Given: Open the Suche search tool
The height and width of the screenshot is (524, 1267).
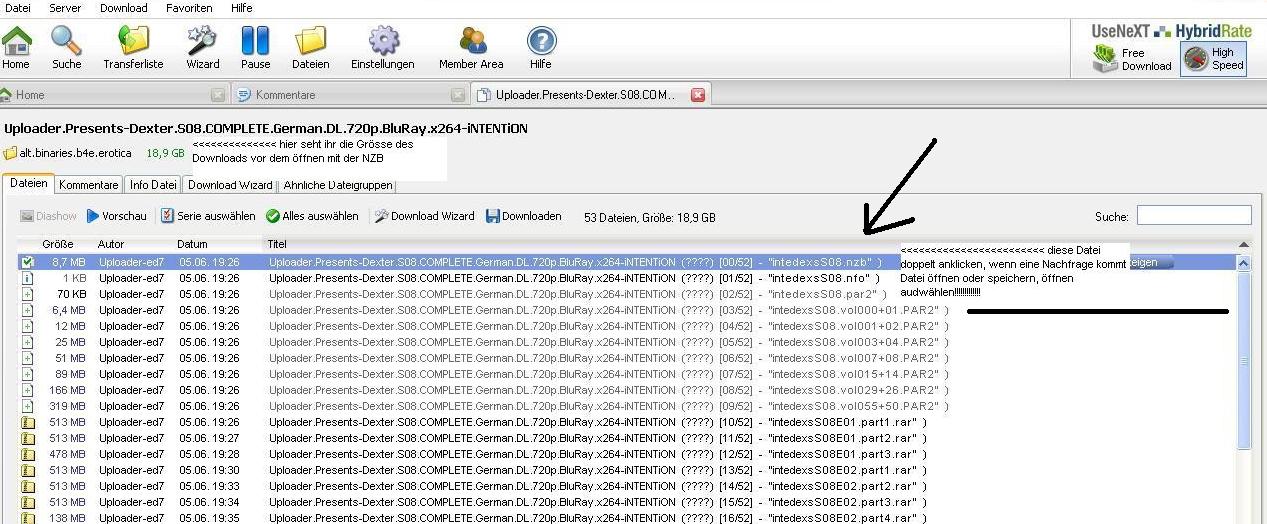Looking at the screenshot, I should click(67, 48).
